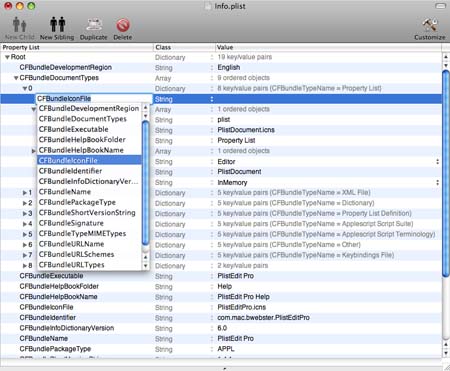This screenshot has width=450, height=371.
Task: Select the root-level CFBundleIdentifier row
Action: point(221,318)
